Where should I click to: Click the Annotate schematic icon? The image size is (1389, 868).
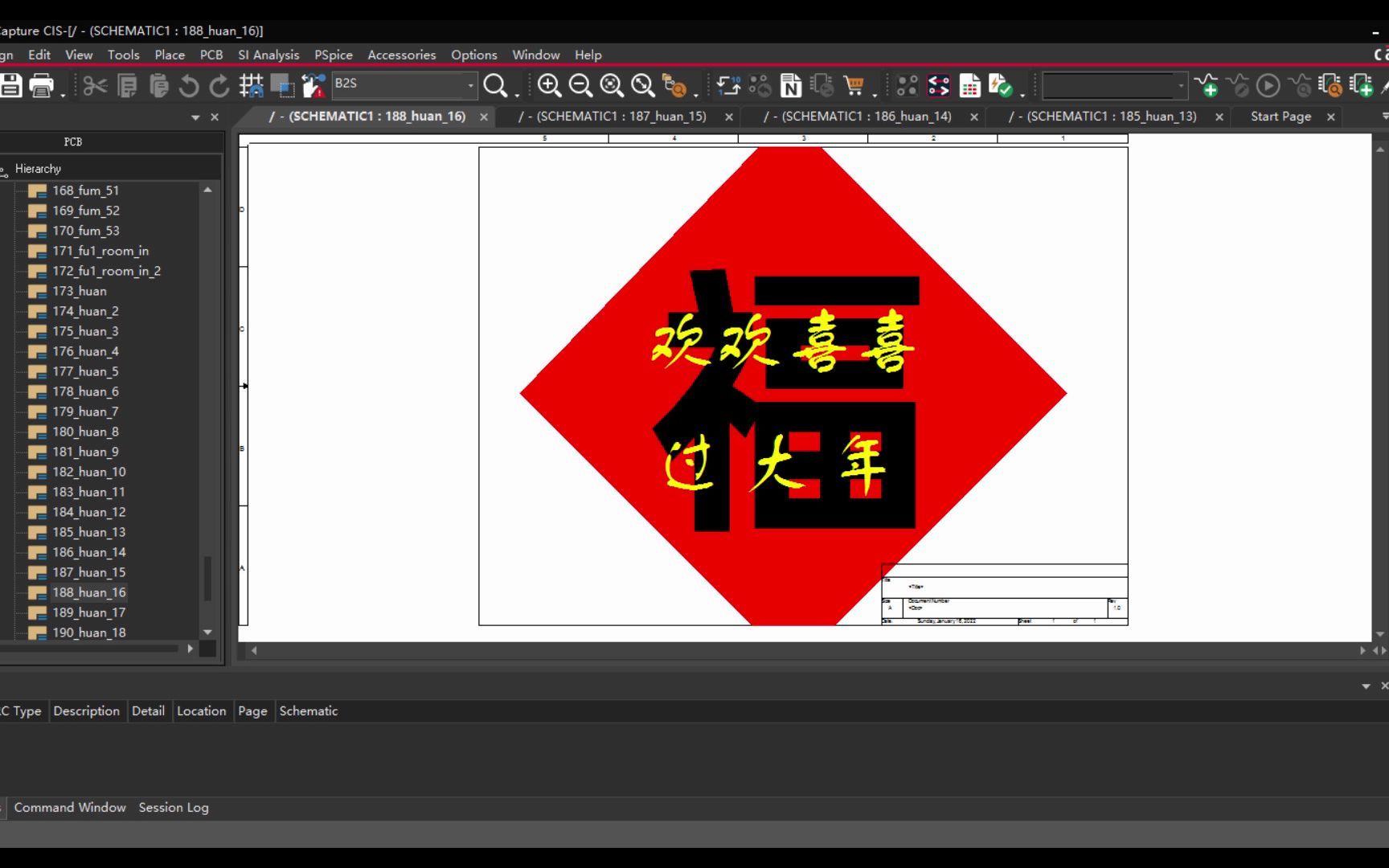pos(730,84)
